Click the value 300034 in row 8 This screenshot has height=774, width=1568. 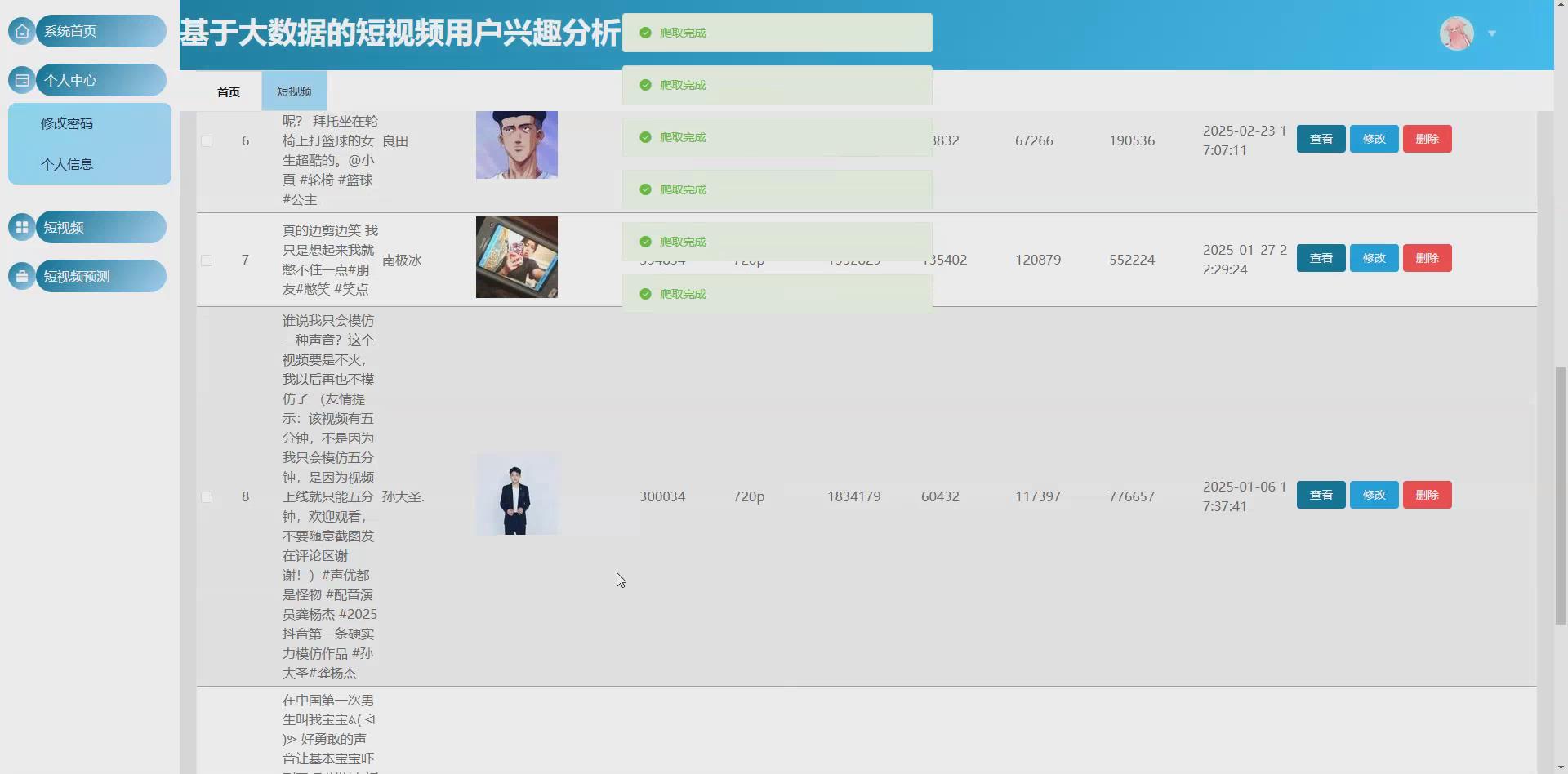click(662, 496)
